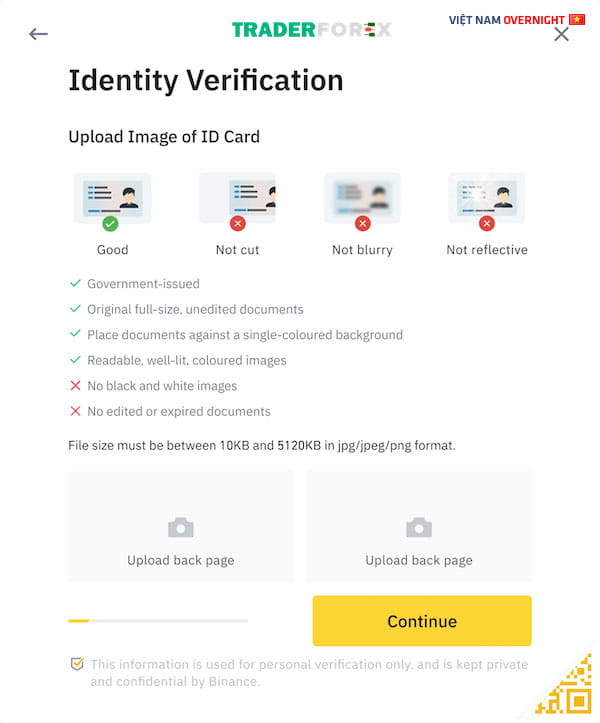Select the Good ID card example thumbnail
Image resolution: width=600 pixels, height=723 pixels.
point(113,198)
